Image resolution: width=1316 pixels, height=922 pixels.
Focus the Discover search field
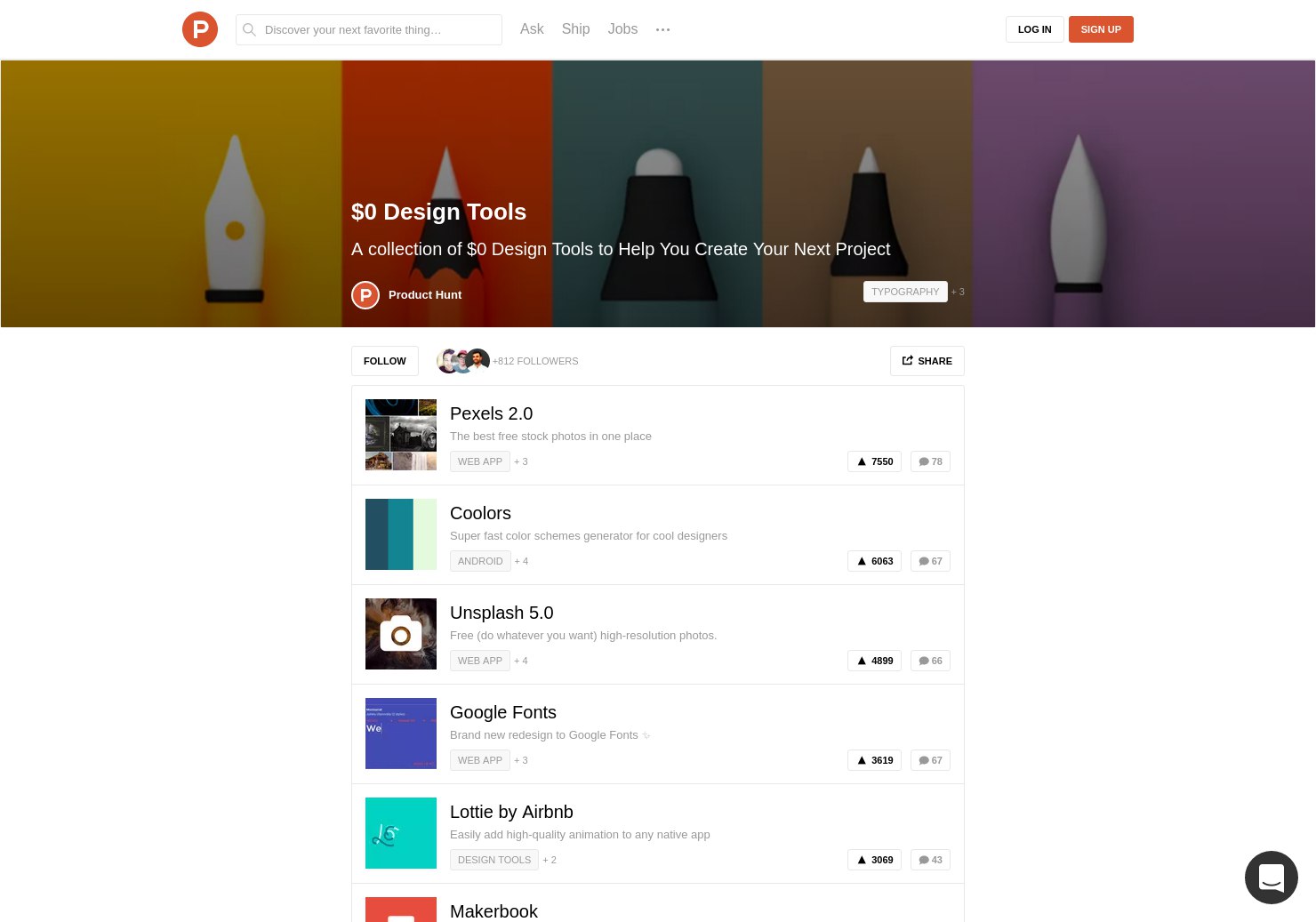click(x=369, y=29)
